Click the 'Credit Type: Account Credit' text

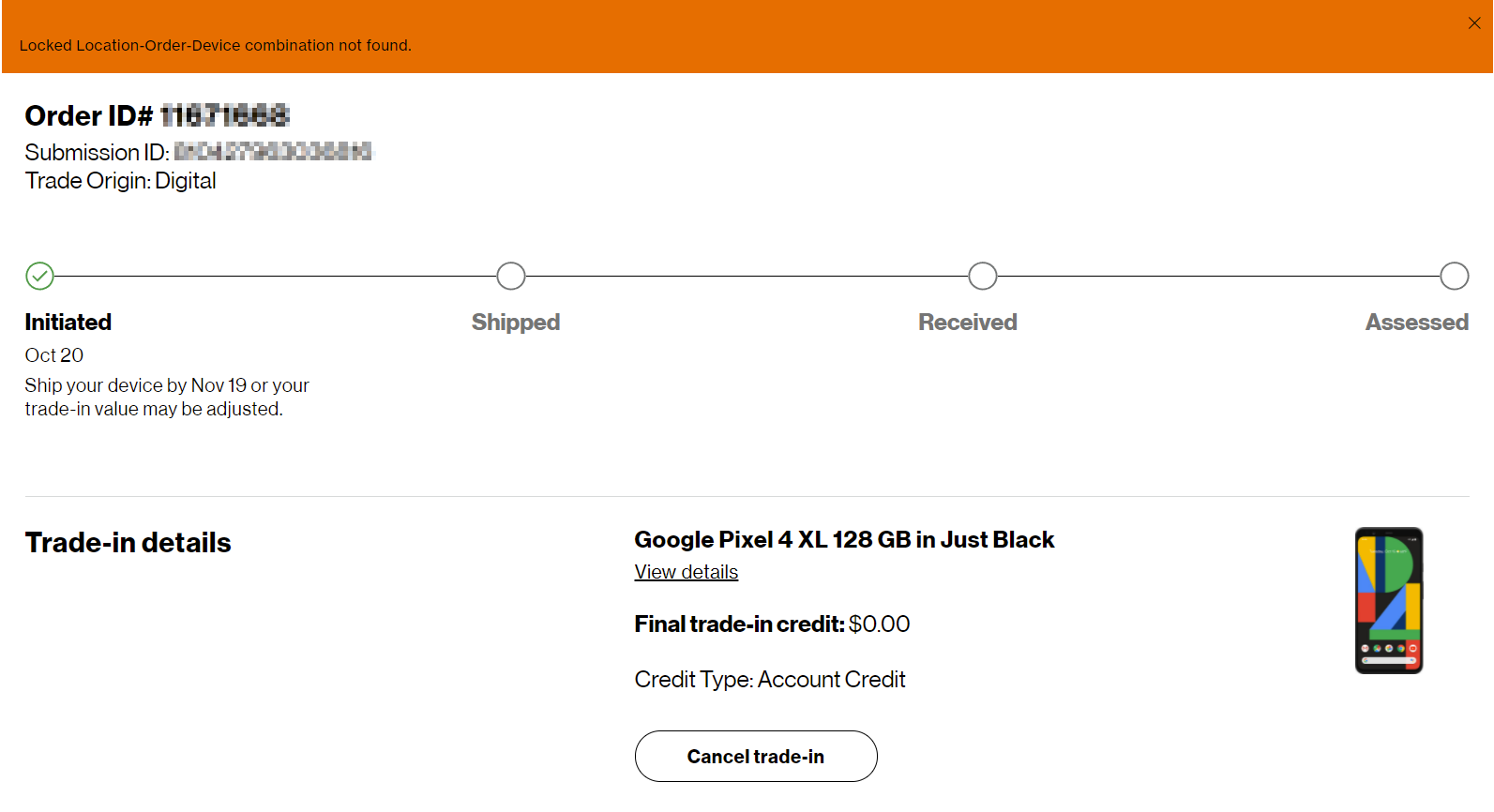tap(770, 680)
